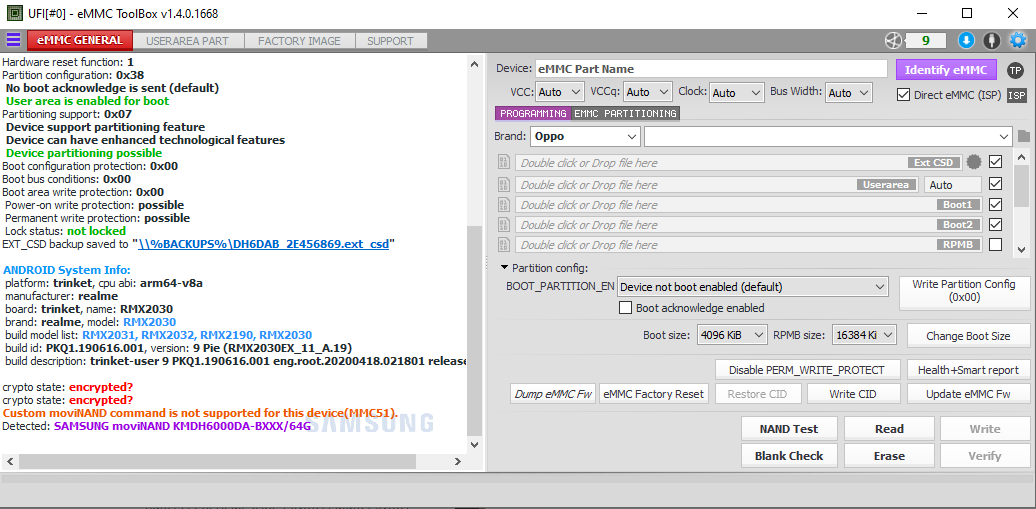The width and height of the screenshot is (1036, 509).
Task: Select the PROGRAMMING sub-tab
Action: click(x=533, y=114)
